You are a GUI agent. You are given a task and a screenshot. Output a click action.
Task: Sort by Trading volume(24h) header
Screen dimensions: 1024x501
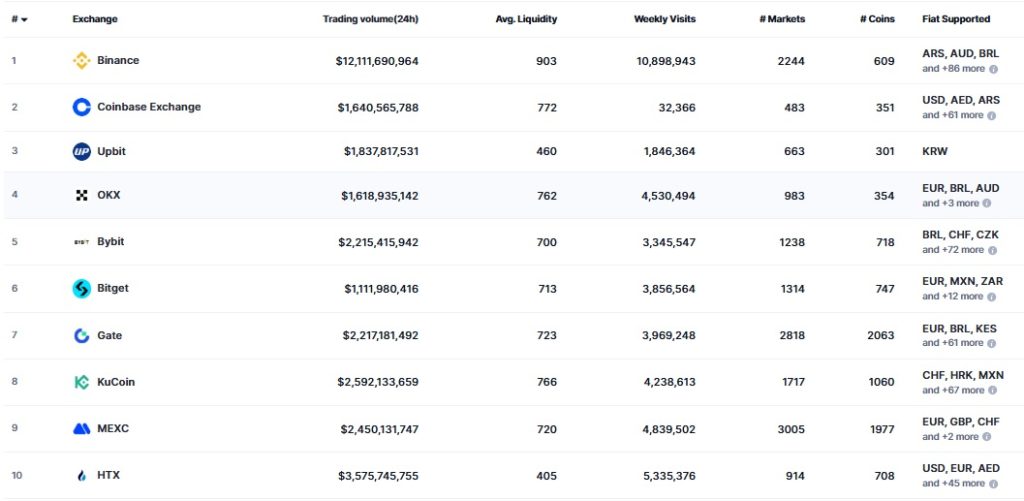pos(370,19)
